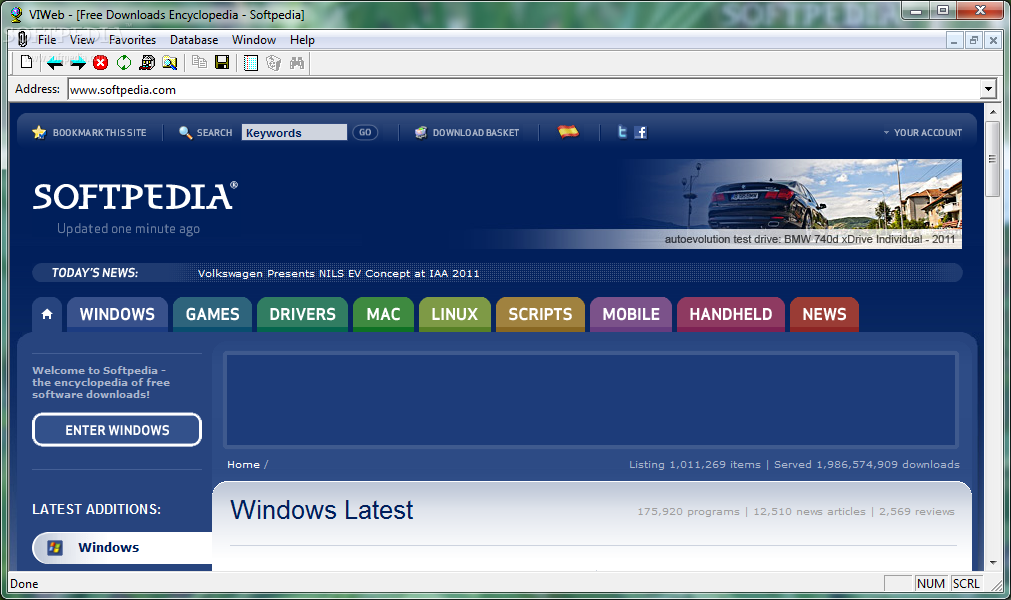
Task: Open the Favorites menu
Action: 132,40
